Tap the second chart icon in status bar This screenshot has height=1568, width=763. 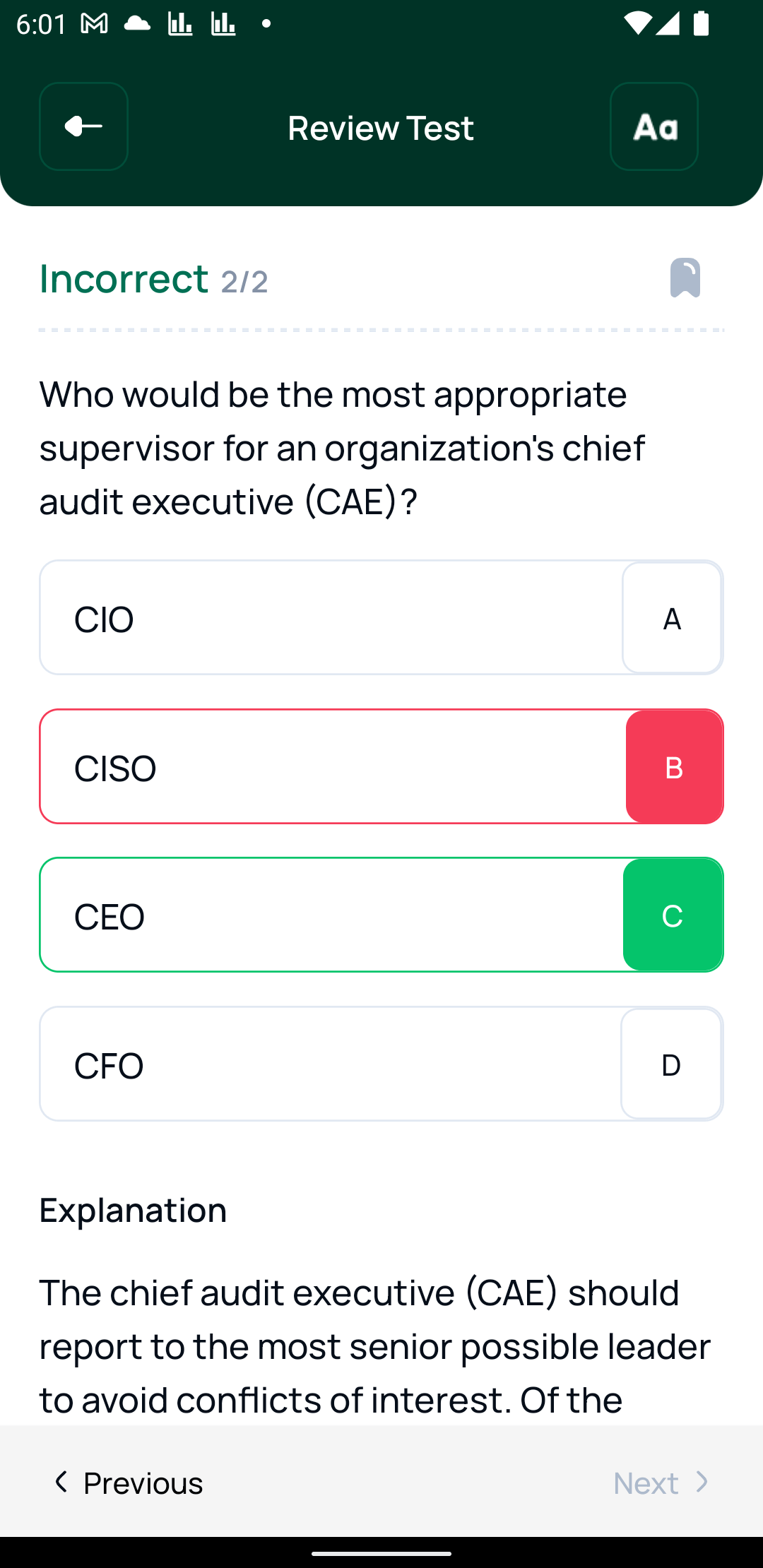(x=223, y=24)
